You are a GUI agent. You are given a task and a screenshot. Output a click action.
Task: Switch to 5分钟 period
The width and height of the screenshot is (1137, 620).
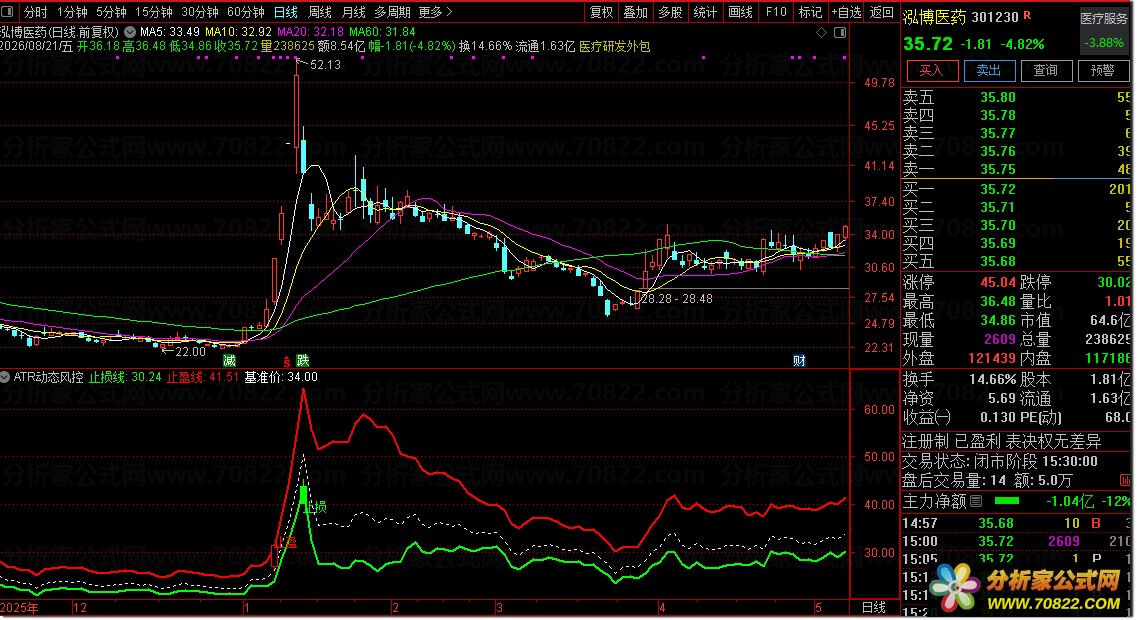point(111,12)
